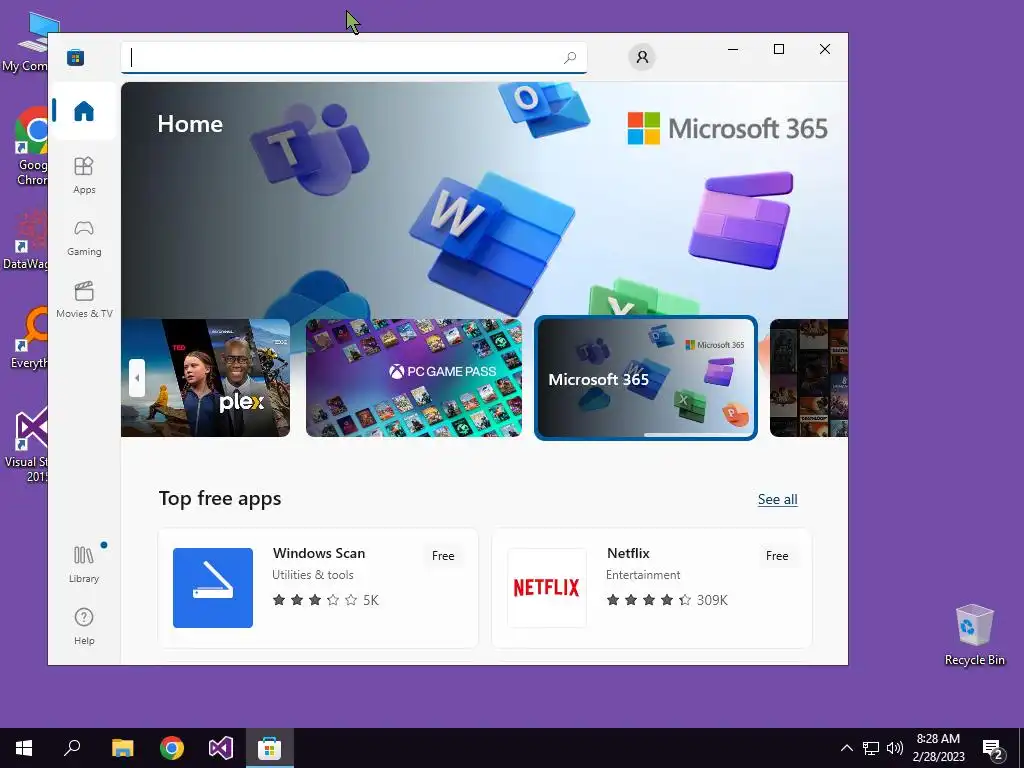Open Movies & TV section

click(84, 299)
